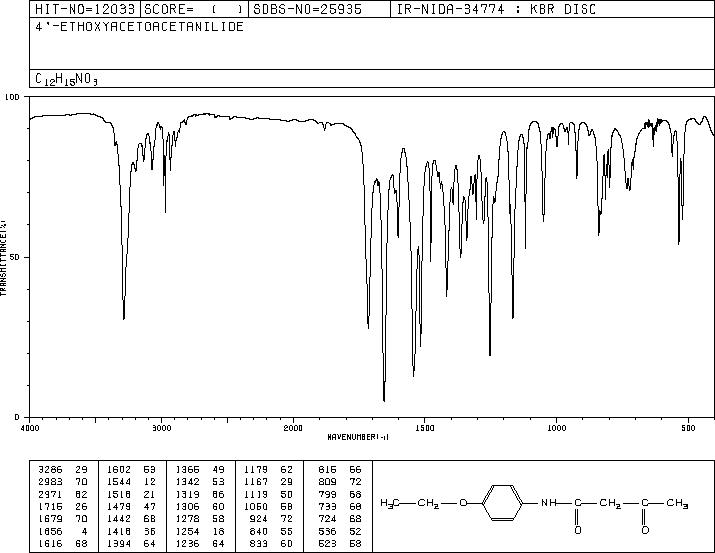Image resolution: width=715 pixels, height=553 pixels.
Task: Select peak table entry 1394
Action: 119,543
